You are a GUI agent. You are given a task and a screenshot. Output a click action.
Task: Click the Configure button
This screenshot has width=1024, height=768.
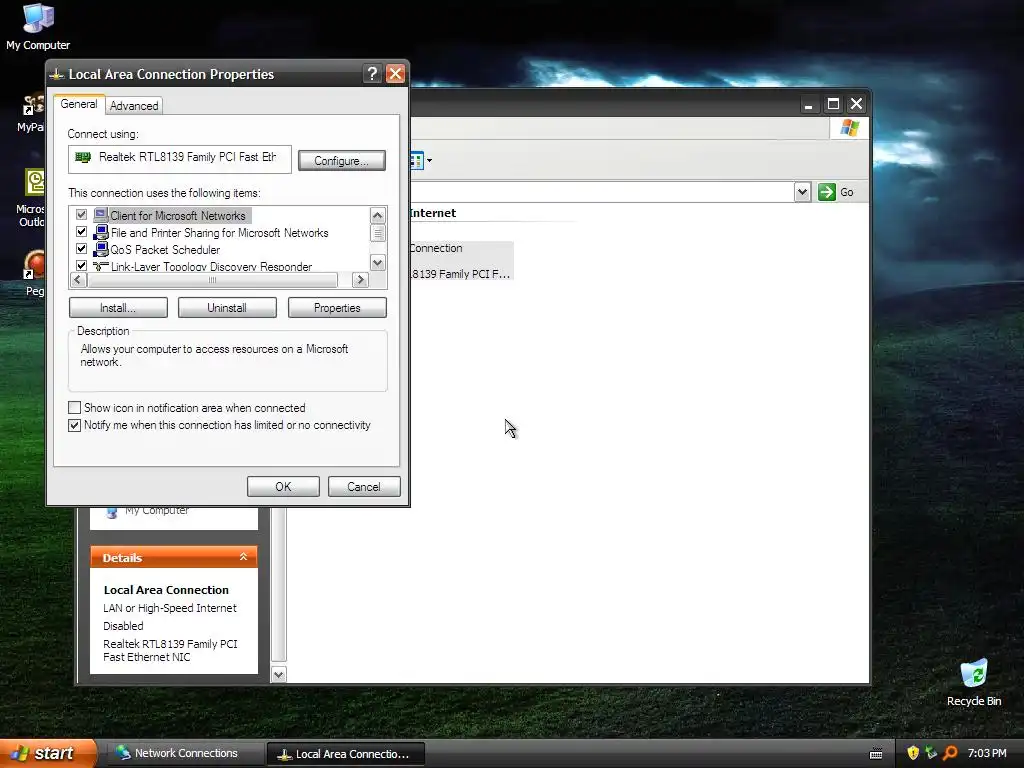coord(342,161)
